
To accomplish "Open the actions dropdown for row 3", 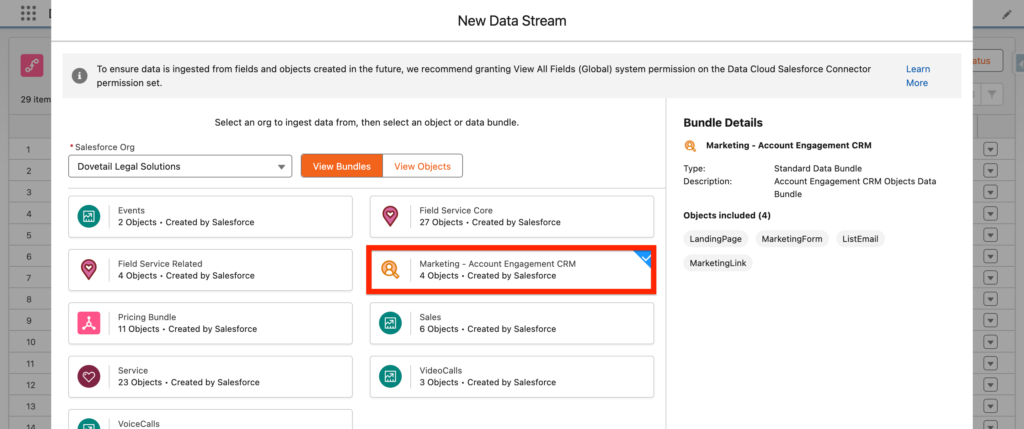I will (990, 192).
